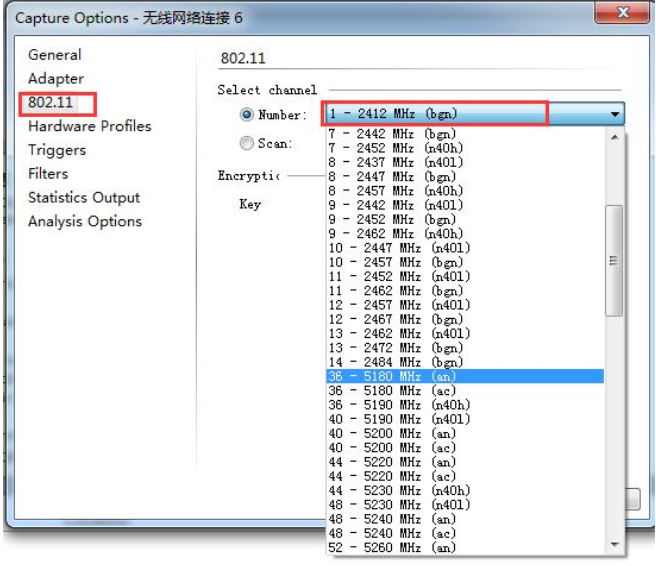Screen dimensions: 656x566
Task: Choose 44 - 5220 MHz (ac)
Action: (465, 476)
